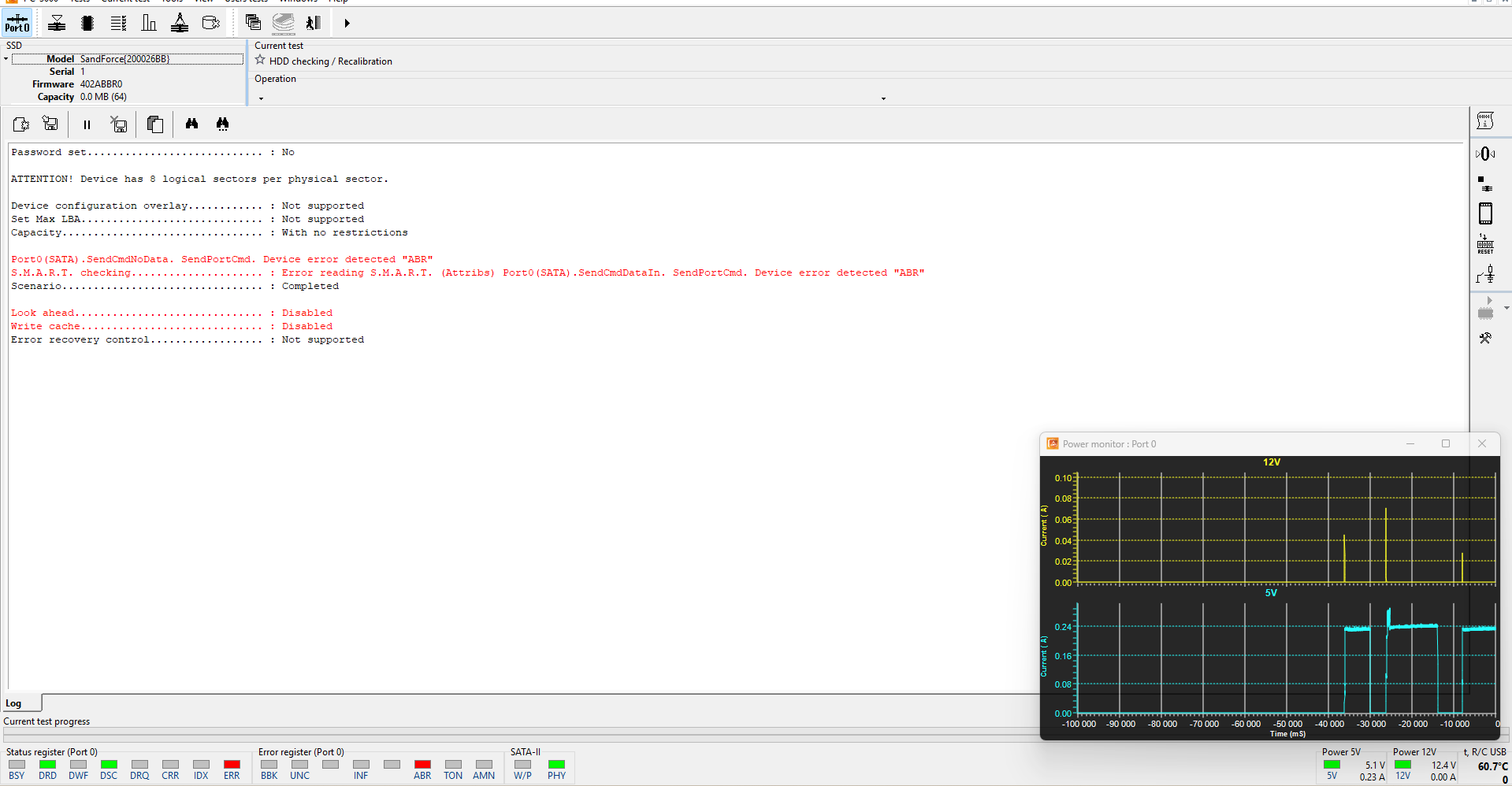Click the floppy-with-X log icon
This screenshot has width=1512, height=786.
pyautogui.click(x=118, y=124)
